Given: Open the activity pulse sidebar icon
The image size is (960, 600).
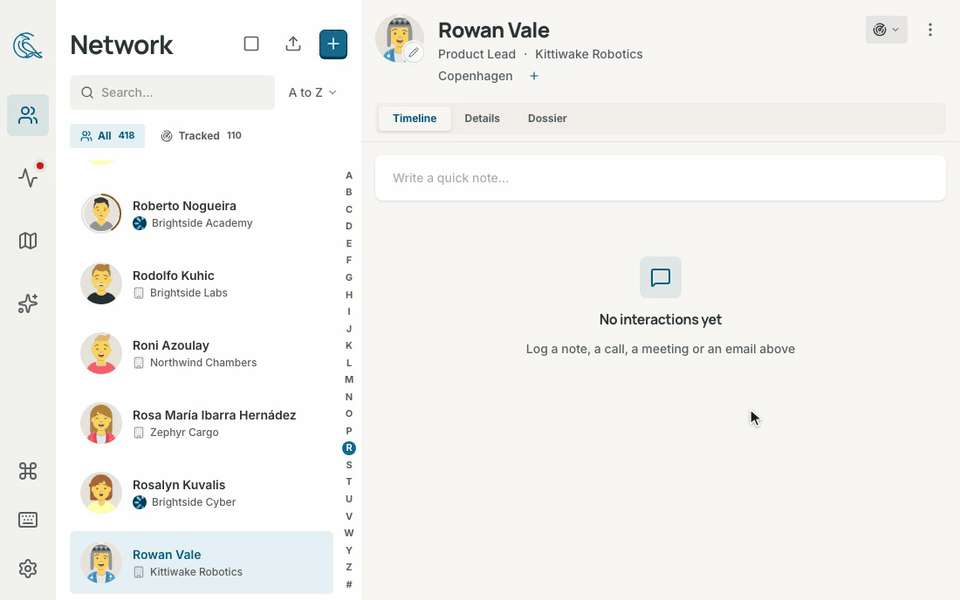Looking at the screenshot, I should pyautogui.click(x=28, y=178).
